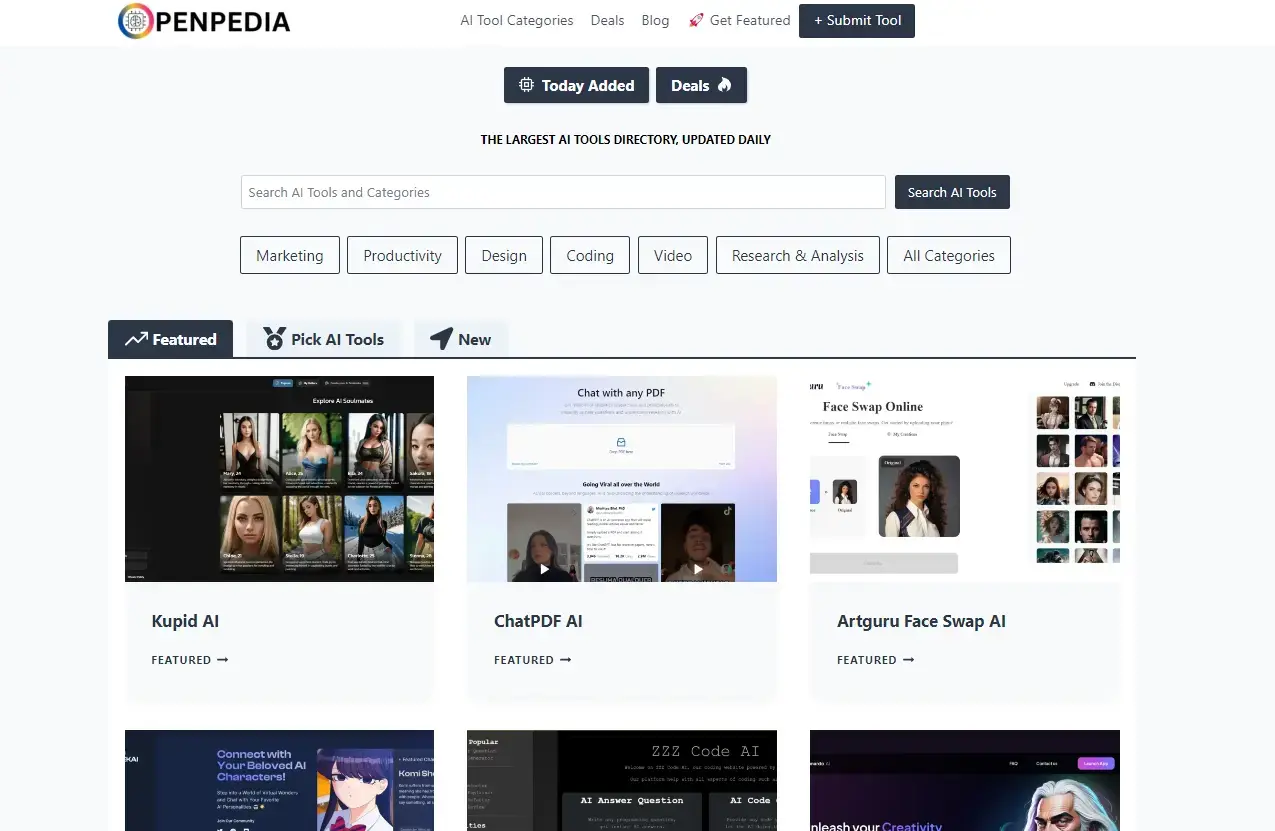
Task: Open the ZZZ Code AI thumbnail
Action: click(x=622, y=780)
